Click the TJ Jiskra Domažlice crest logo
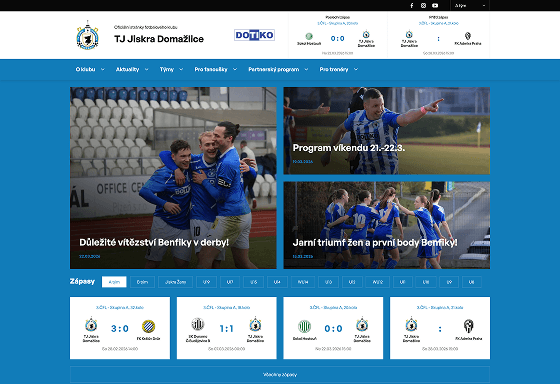This screenshot has width=560, height=384. [88, 35]
